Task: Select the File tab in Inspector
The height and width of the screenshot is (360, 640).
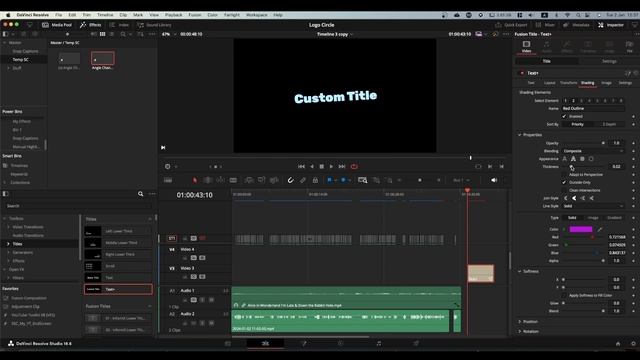Action: [x=629, y=47]
